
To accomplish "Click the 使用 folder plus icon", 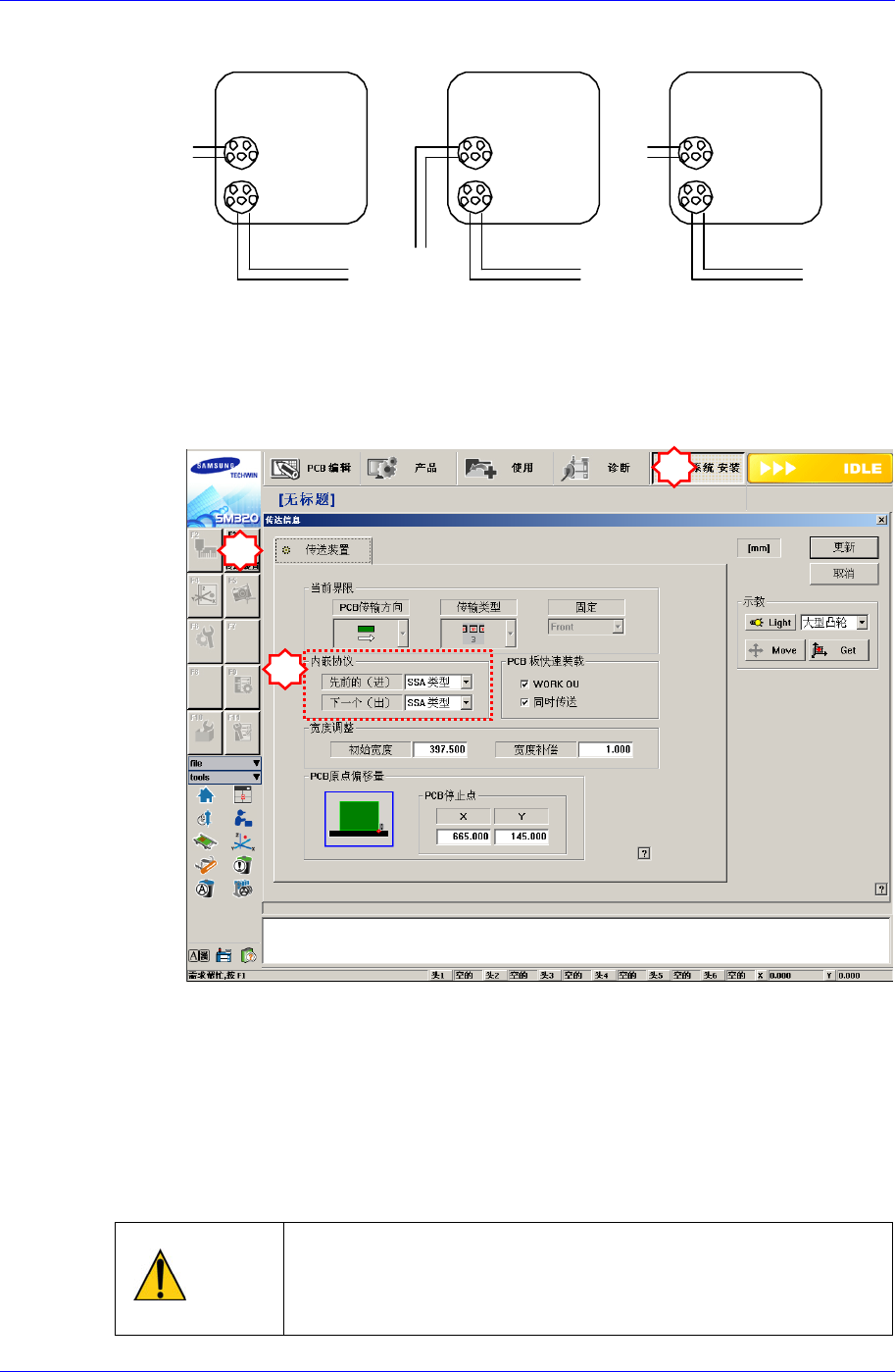I will point(481,469).
